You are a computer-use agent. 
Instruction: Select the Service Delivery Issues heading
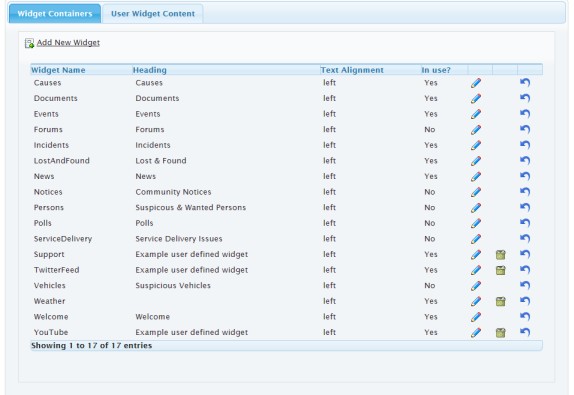(179, 239)
